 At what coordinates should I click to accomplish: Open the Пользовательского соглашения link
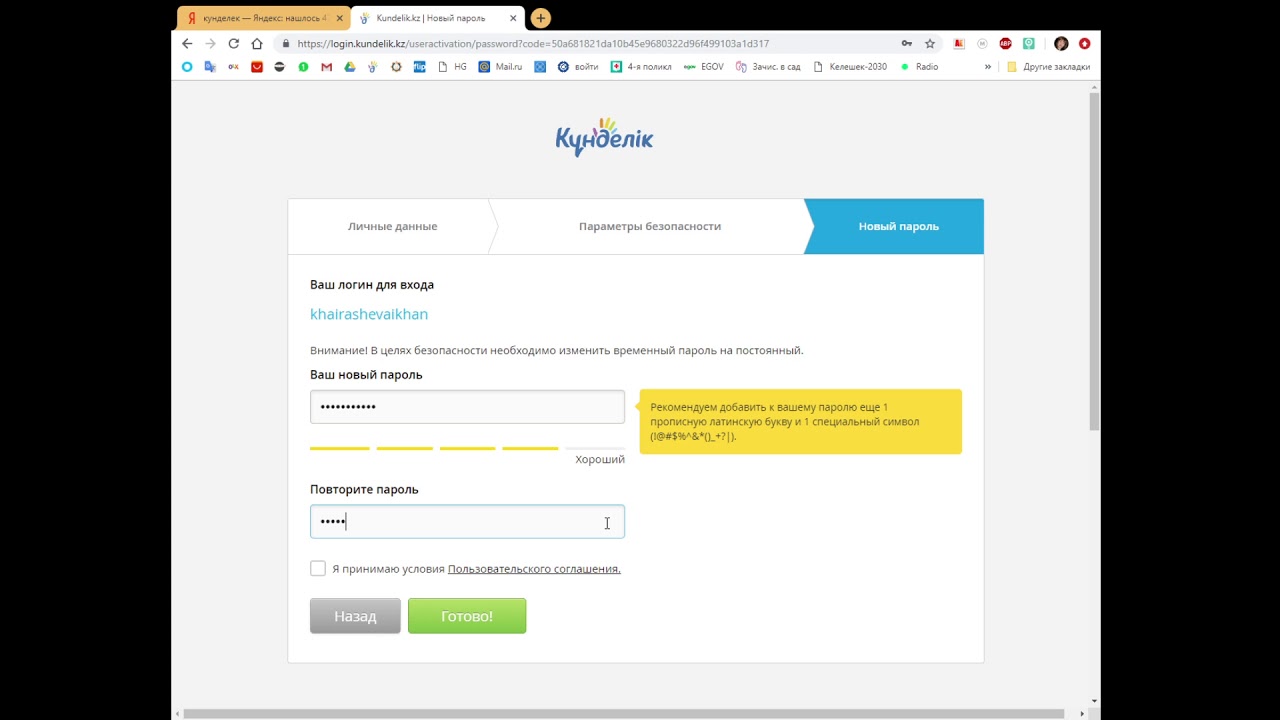tap(534, 569)
